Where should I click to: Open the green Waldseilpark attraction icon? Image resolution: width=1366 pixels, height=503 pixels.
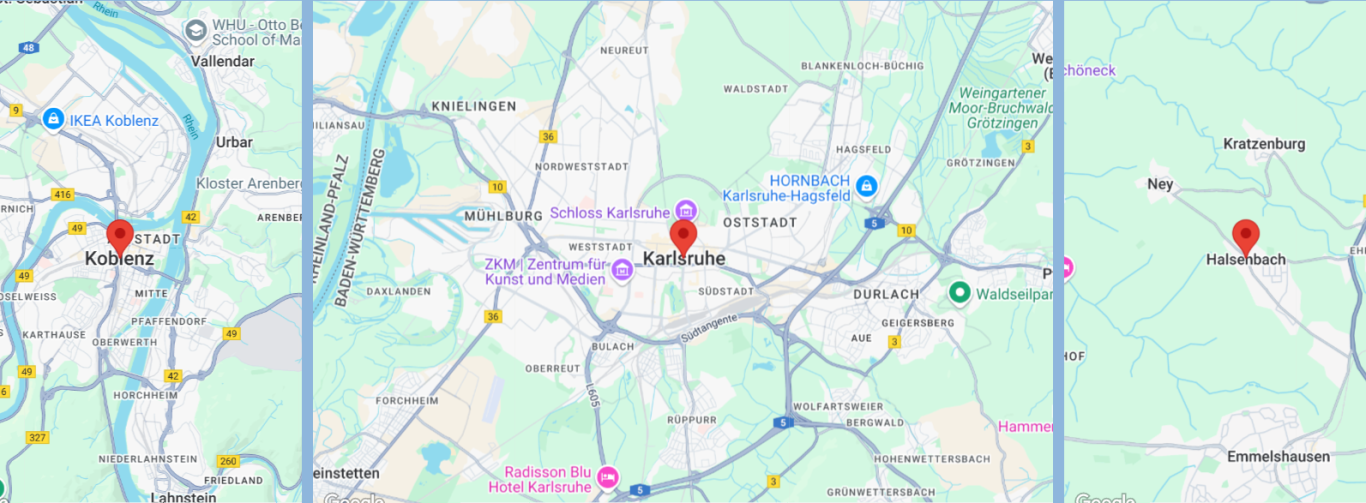tap(960, 293)
